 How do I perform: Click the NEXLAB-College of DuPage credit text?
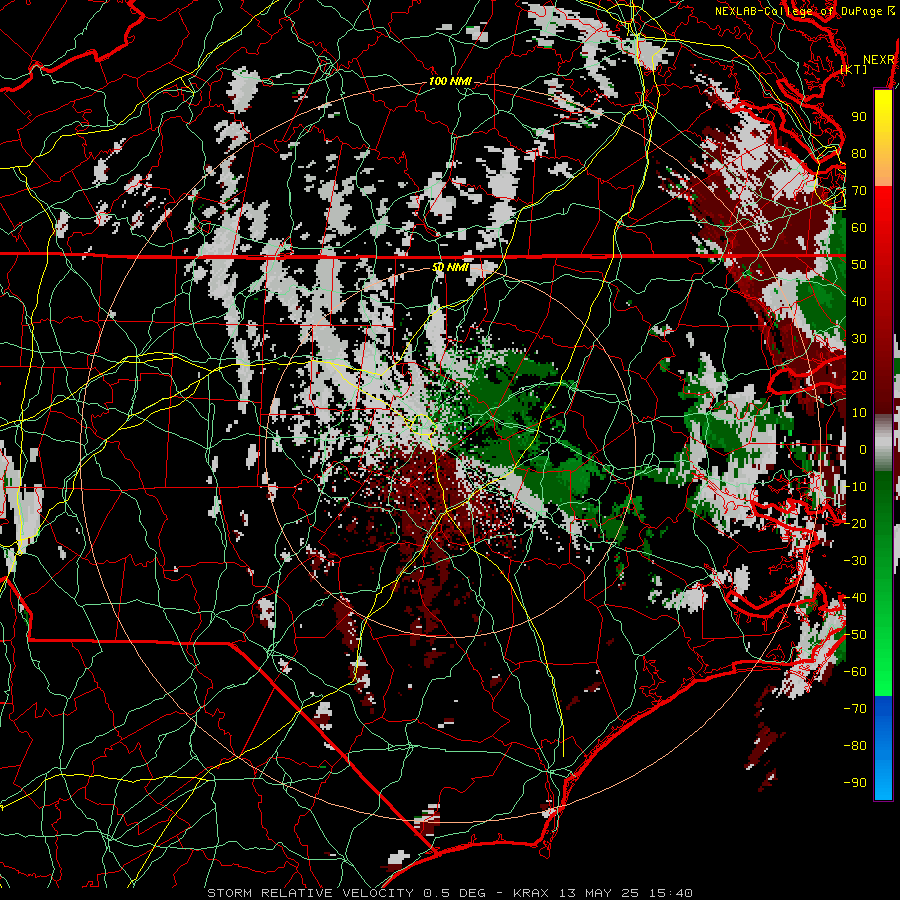pyautogui.click(x=798, y=11)
